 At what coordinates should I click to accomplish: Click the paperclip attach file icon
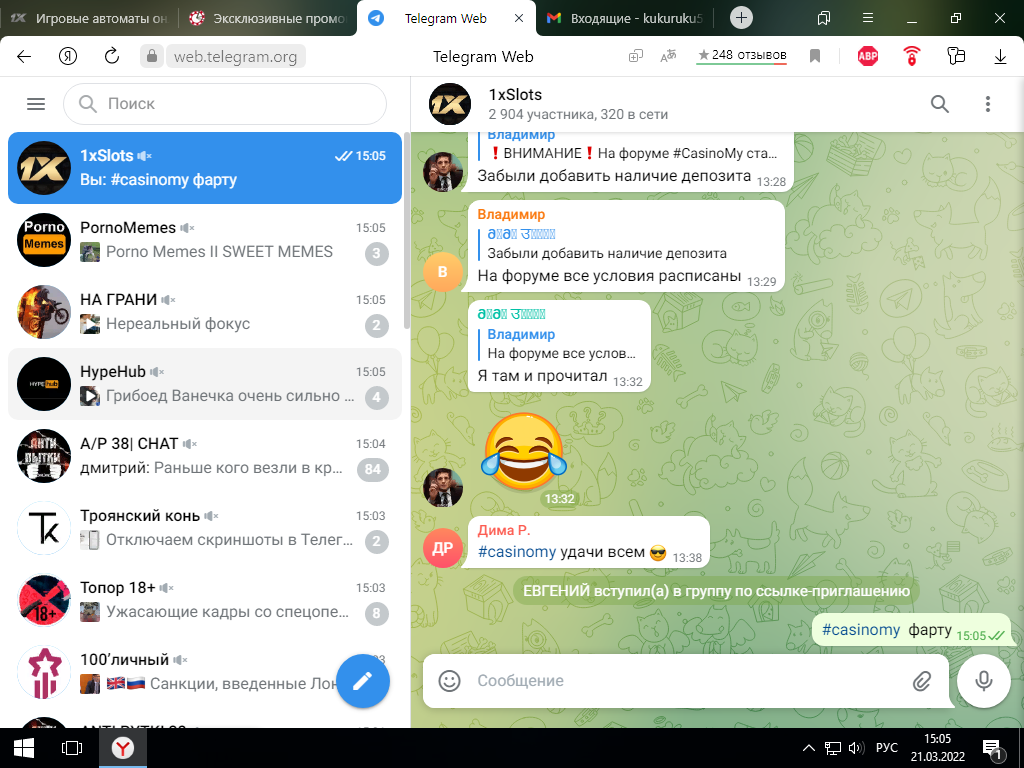[x=921, y=681]
